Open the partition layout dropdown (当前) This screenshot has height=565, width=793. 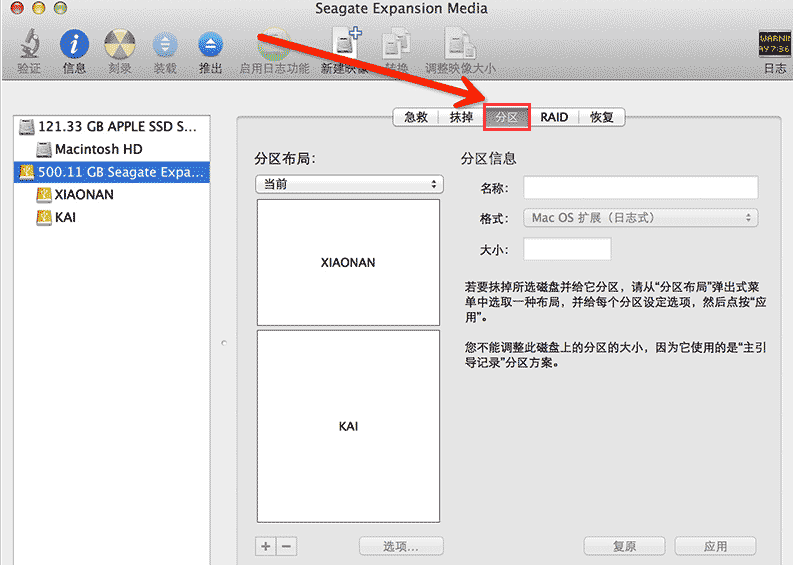349,184
